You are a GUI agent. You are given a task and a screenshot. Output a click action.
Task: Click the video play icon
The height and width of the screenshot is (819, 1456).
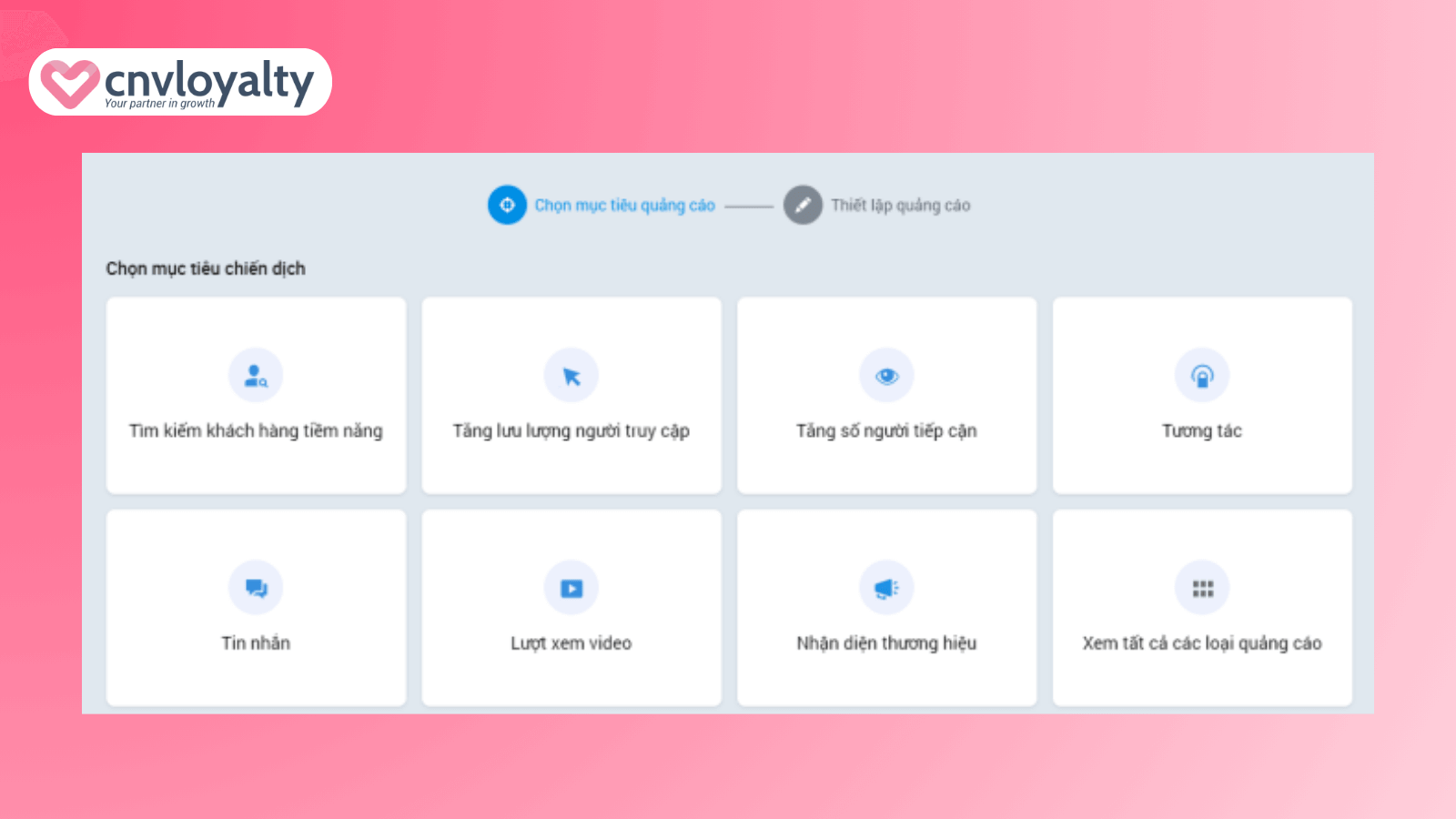[571, 588]
